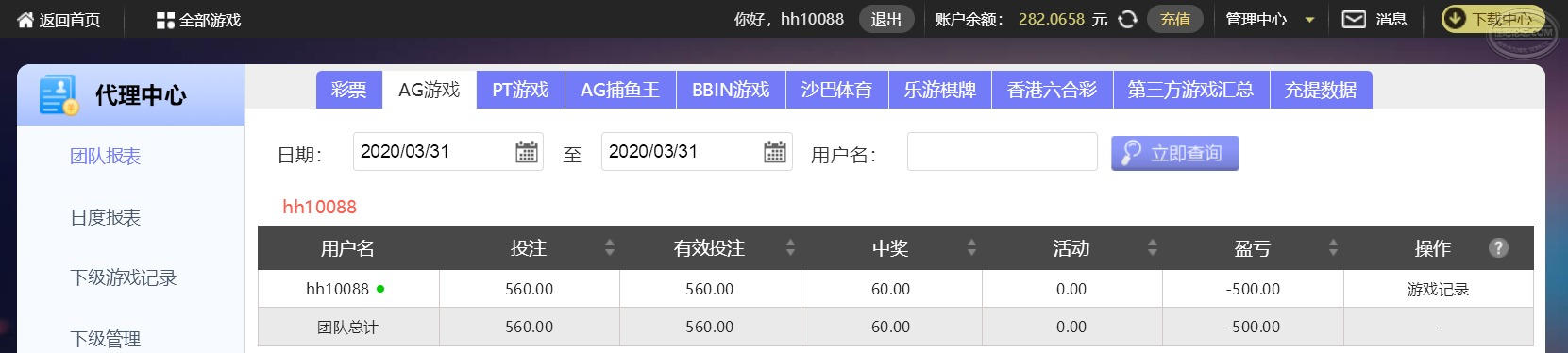The height and width of the screenshot is (353, 1568).
Task: Open the 香港六合彩 tab
Action: point(1052,90)
